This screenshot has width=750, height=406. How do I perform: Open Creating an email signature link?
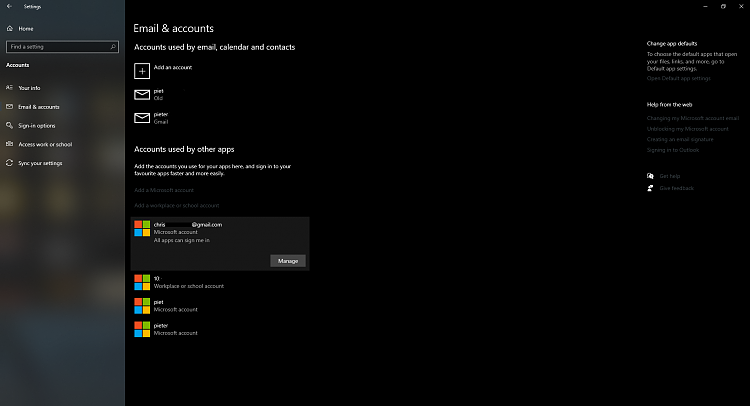click(x=680, y=140)
